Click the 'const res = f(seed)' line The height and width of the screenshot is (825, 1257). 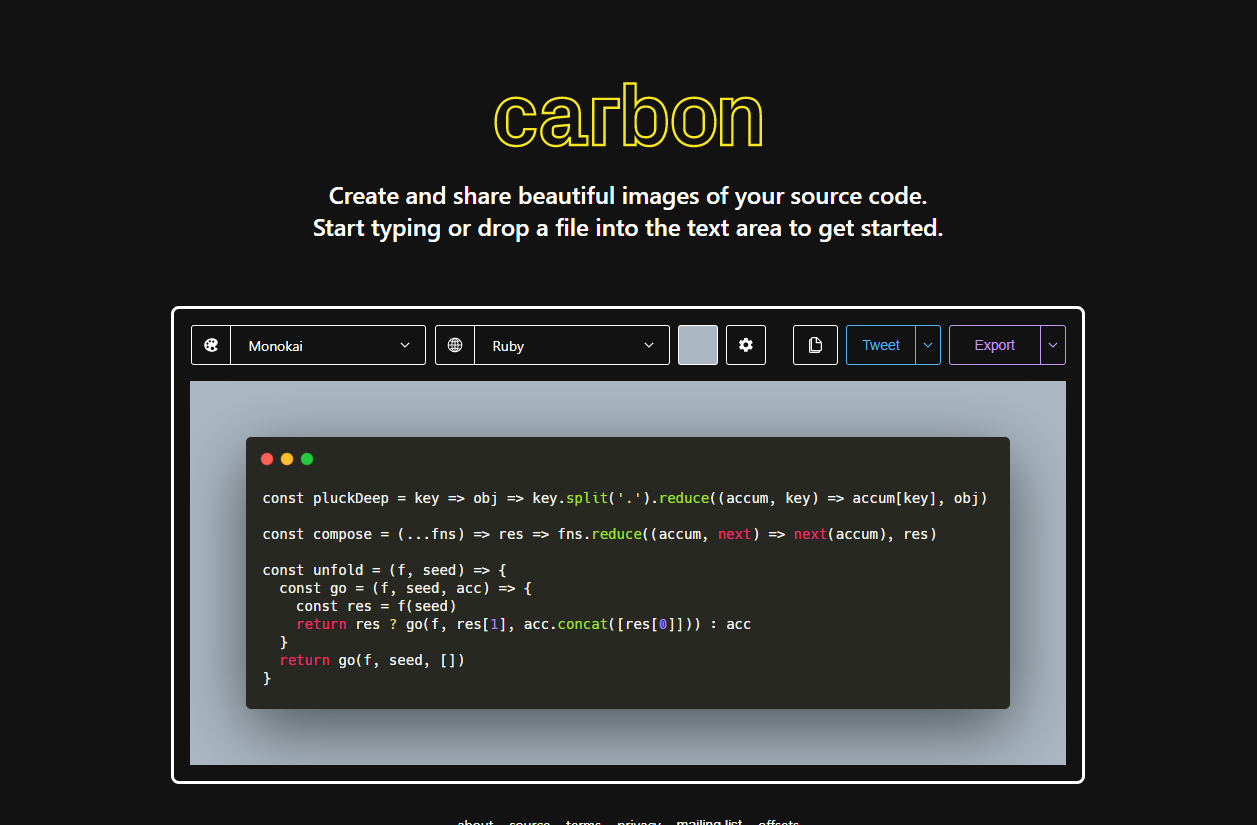(x=376, y=606)
